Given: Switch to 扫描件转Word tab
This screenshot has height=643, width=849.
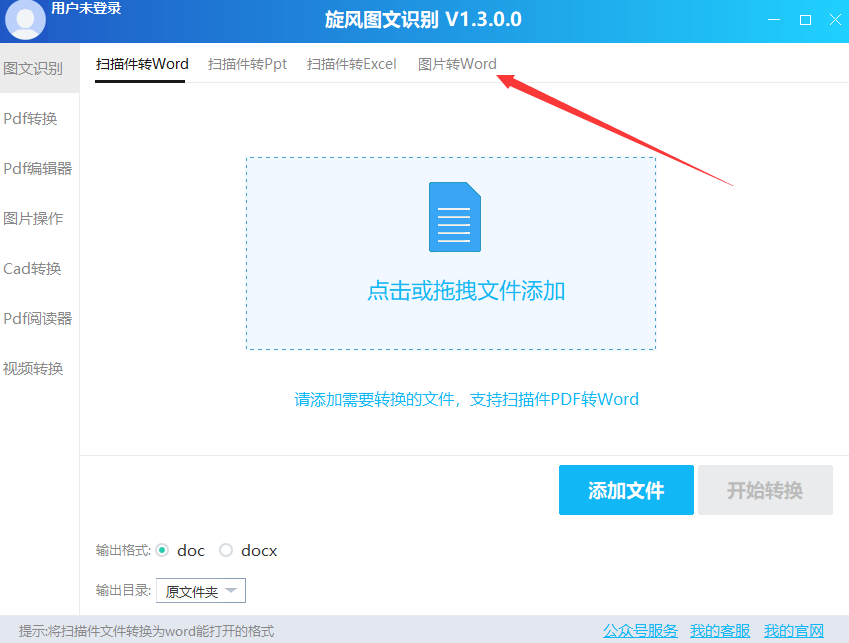Looking at the screenshot, I should (x=142, y=64).
